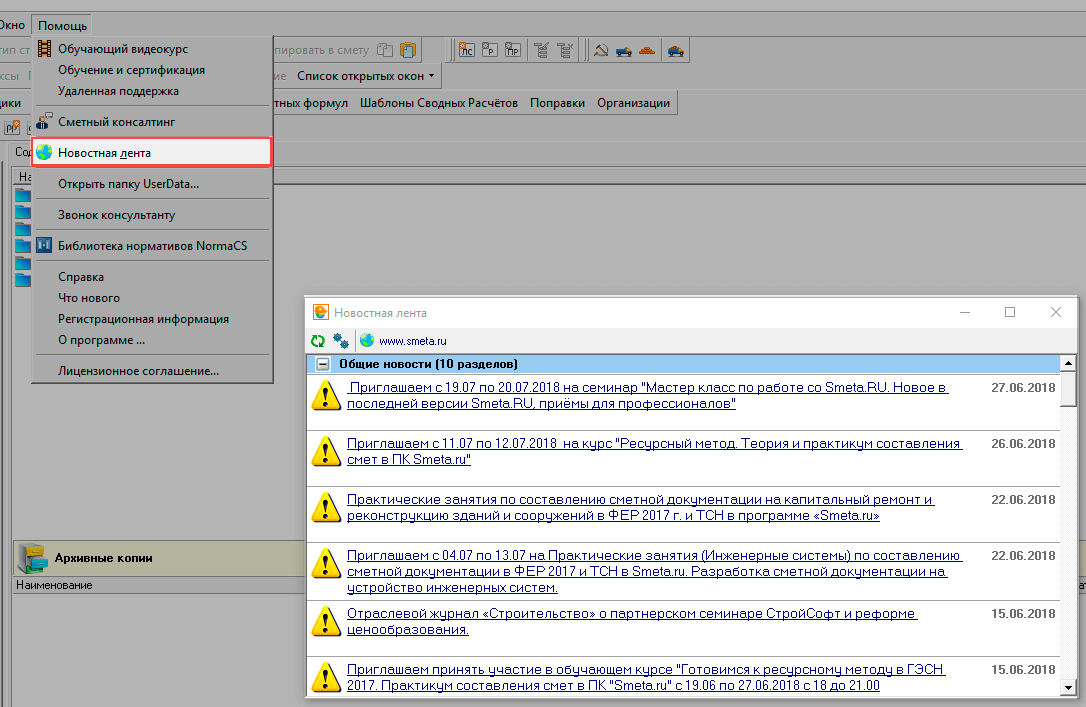This screenshot has width=1086, height=707.
Task: Switch to the Поправки tab
Action: [558, 103]
